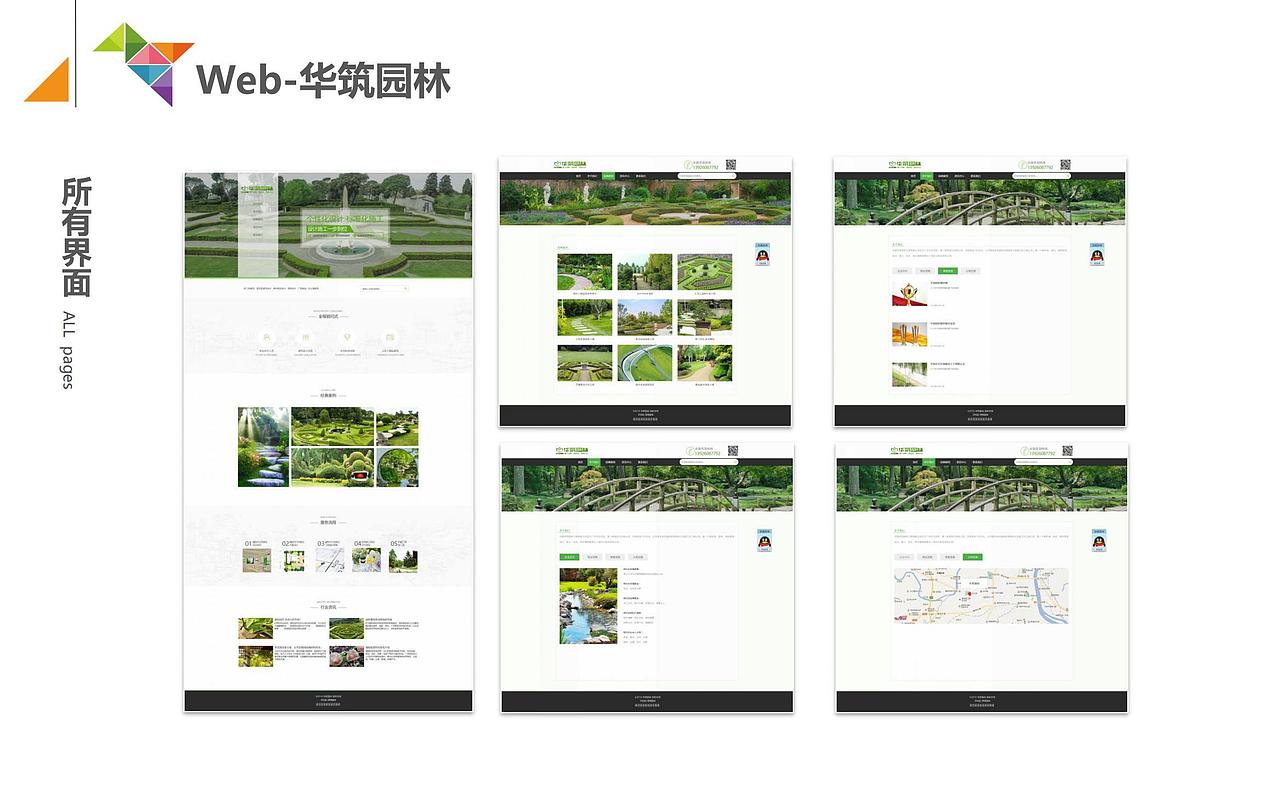Open the embedded map on bottom-right page
The width and height of the screenshot is (1280, 797).
pyautogui.click(x=981, y=596)
